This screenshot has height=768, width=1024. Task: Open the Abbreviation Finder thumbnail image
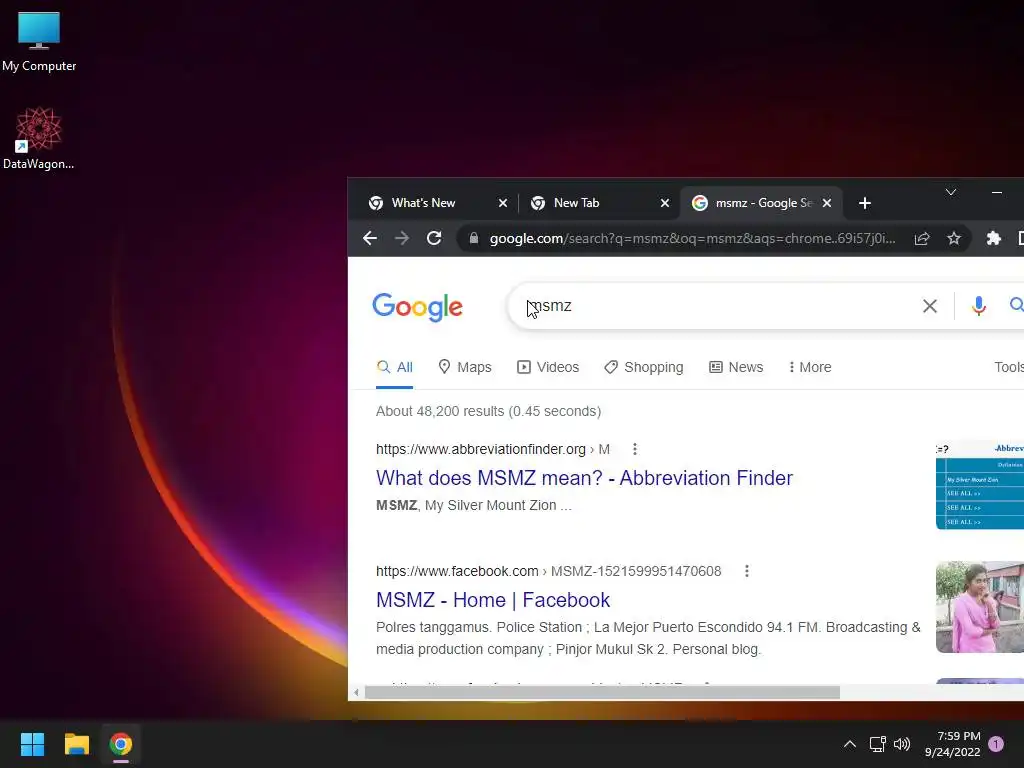pyautogui.click(x=980, y=485)
